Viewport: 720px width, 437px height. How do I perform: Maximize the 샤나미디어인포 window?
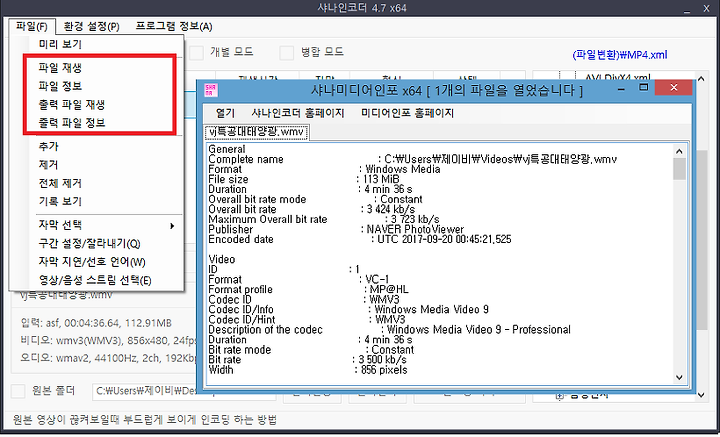(x=643, y=87)
